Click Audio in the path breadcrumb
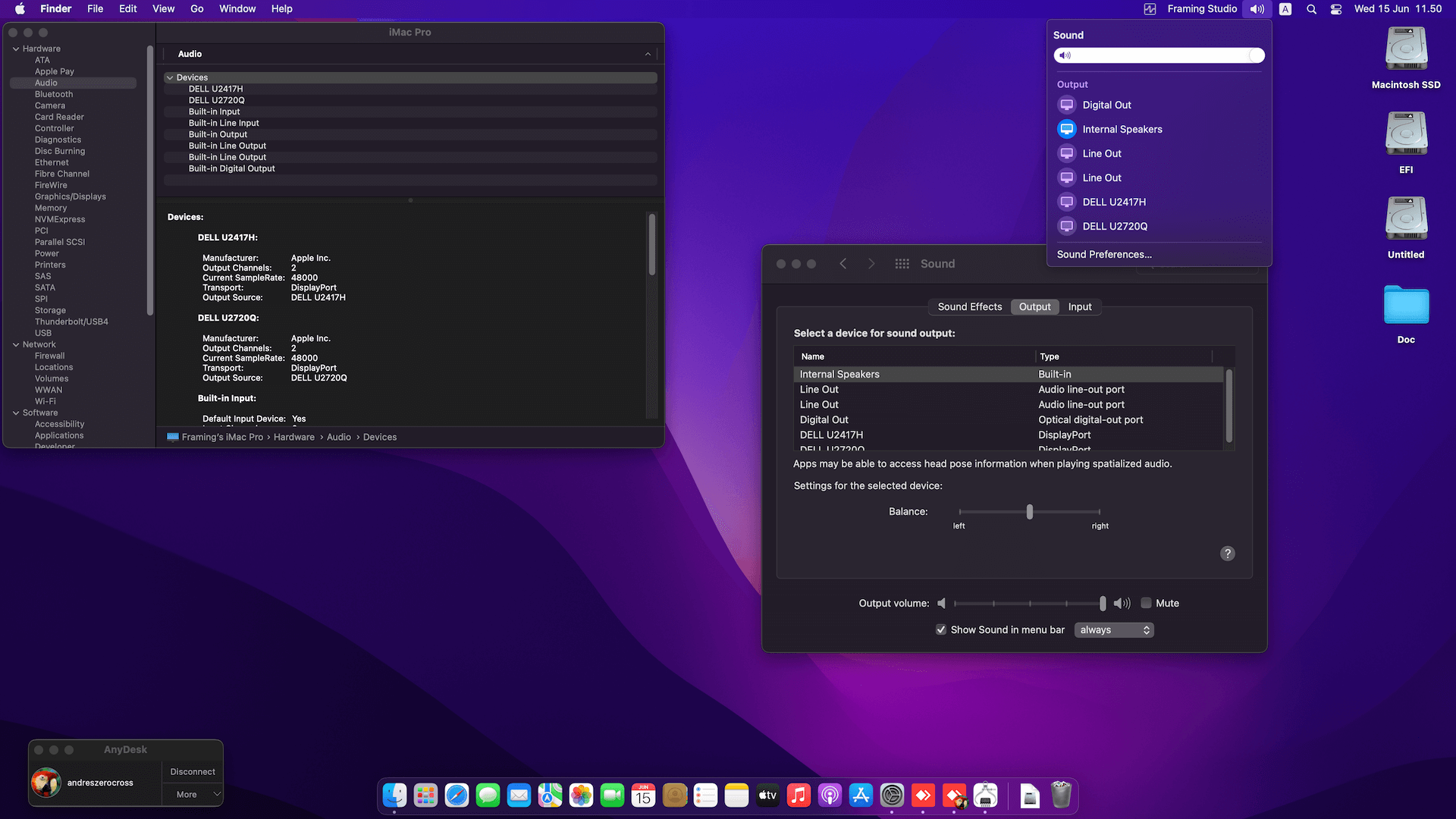Image resolution: width=1456 pixels, height=819 pixels. 339,438
